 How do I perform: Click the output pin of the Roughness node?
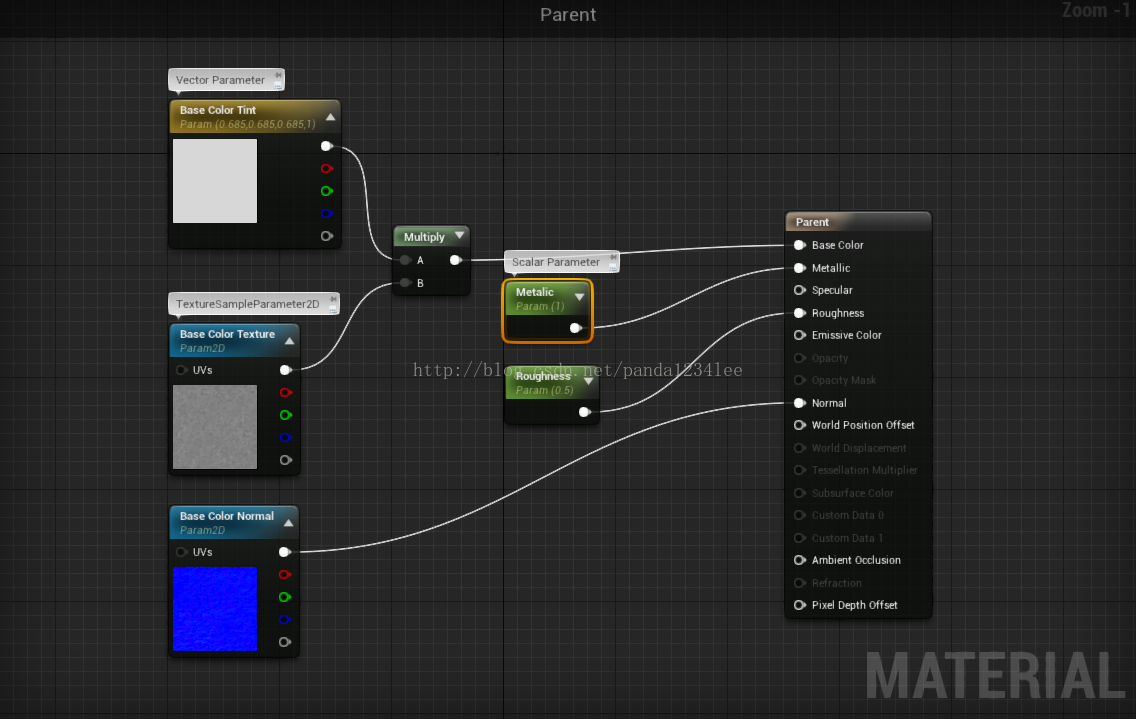585,412
